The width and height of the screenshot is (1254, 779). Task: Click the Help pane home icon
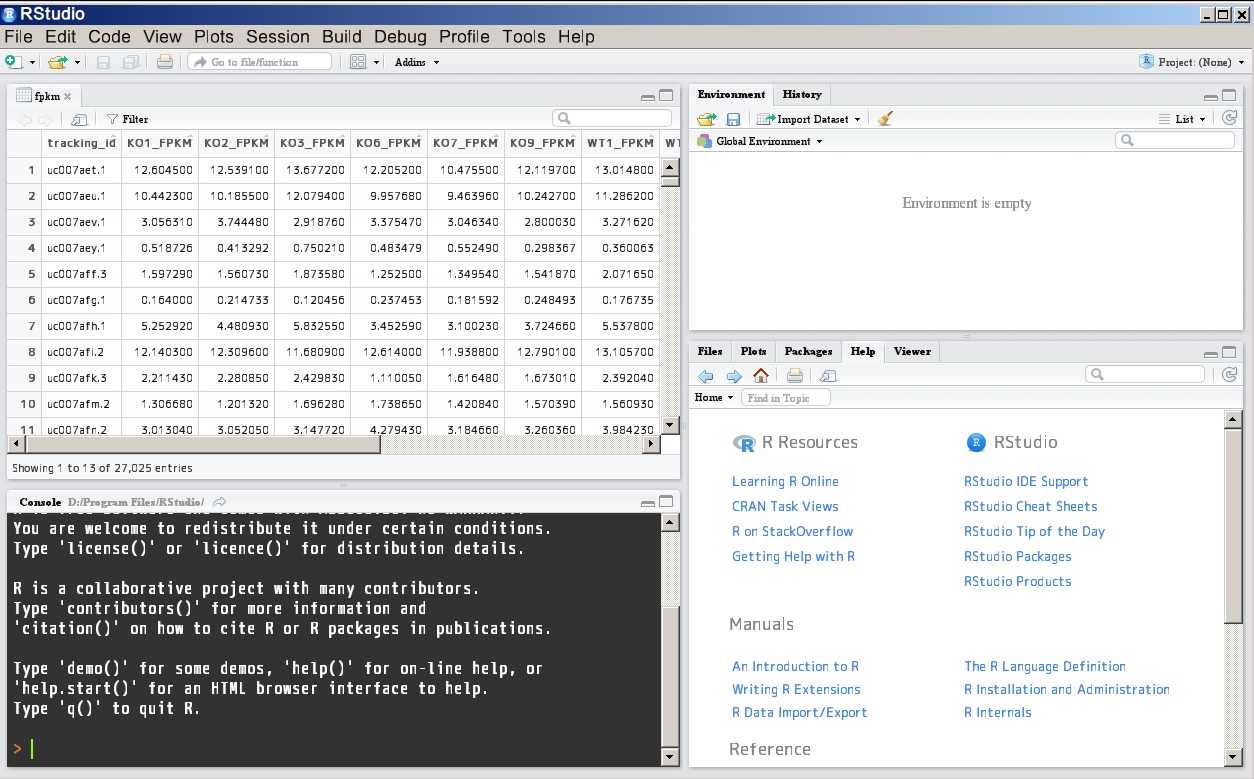pyautogui.click(x=761, y=376)
